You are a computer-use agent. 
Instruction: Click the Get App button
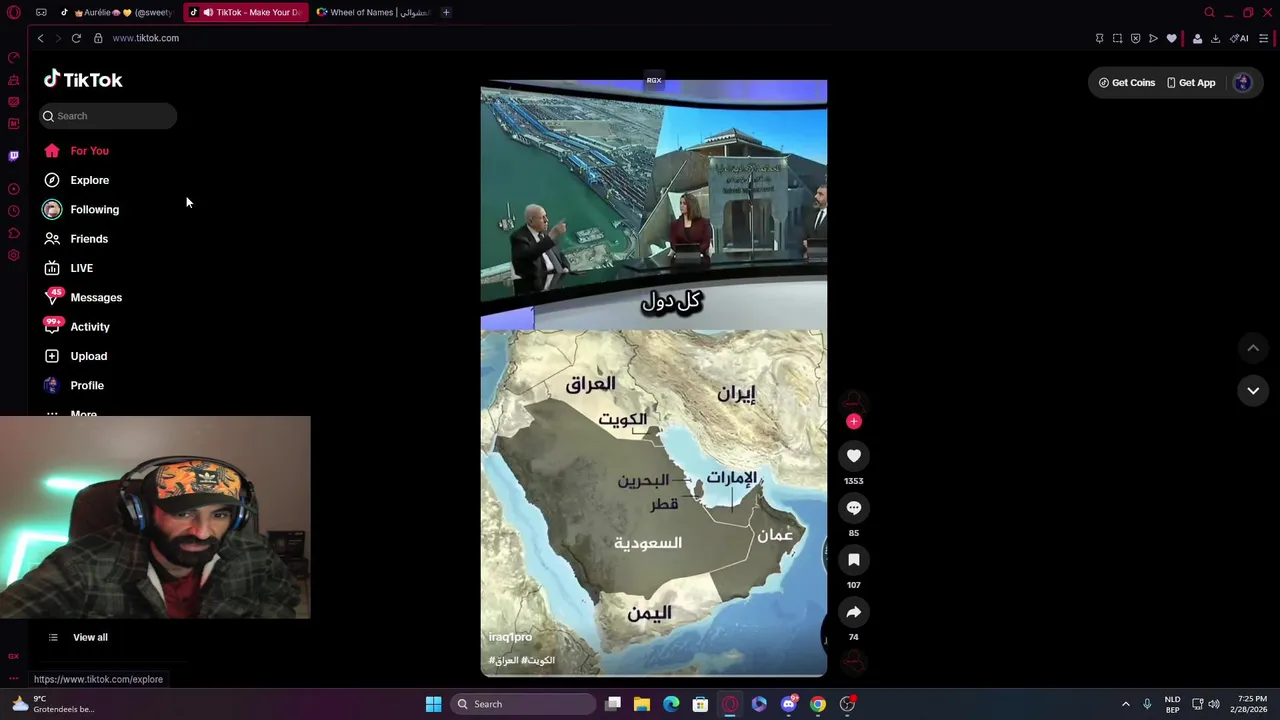point(1190,83)
